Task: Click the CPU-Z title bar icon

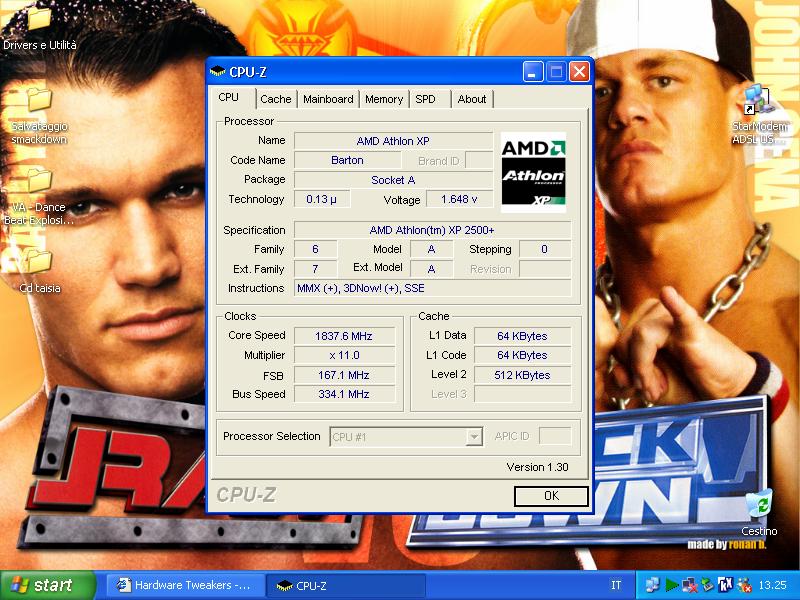Action: (218, 71)
